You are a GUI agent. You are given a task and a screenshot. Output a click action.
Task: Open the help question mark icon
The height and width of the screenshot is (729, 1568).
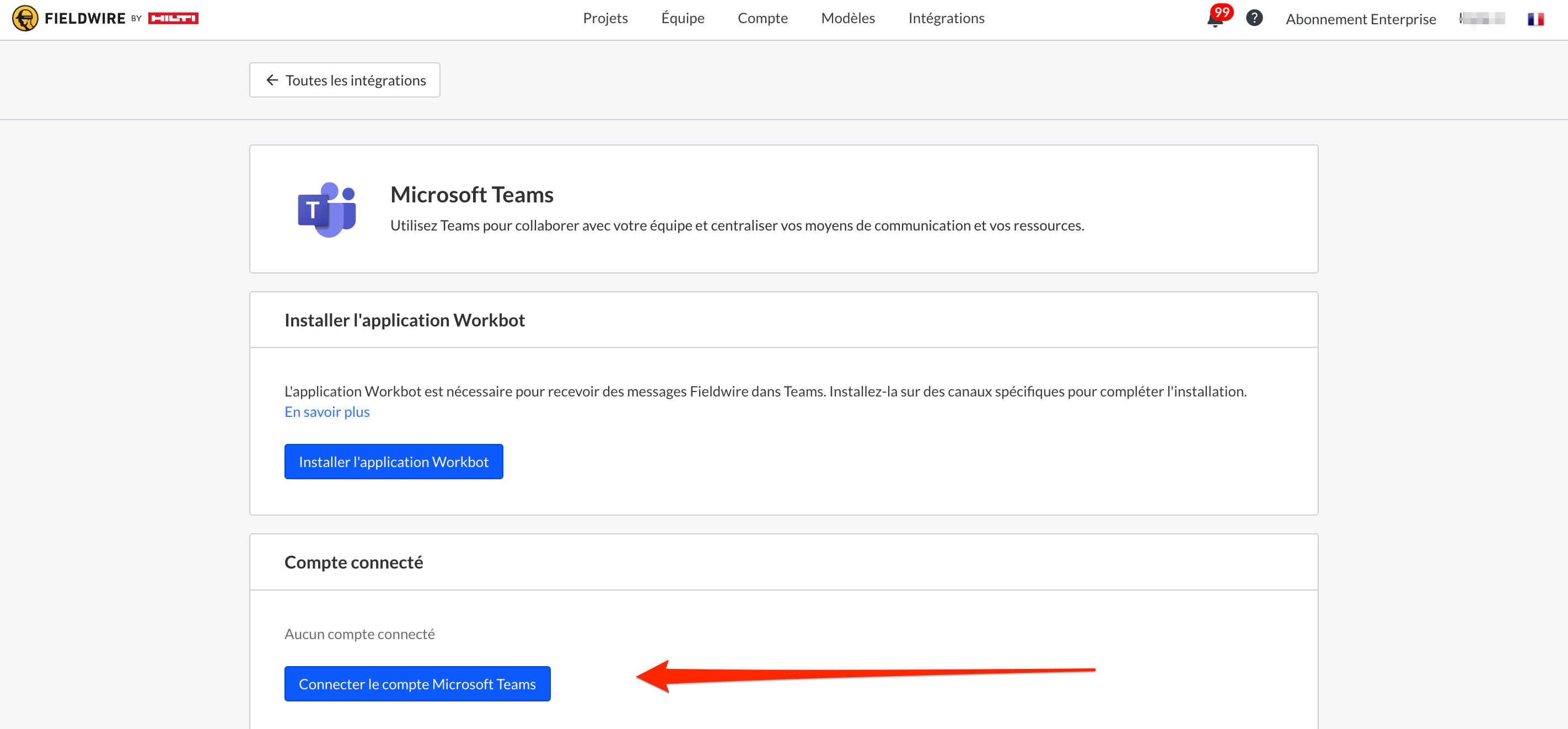click(1254, 18)
